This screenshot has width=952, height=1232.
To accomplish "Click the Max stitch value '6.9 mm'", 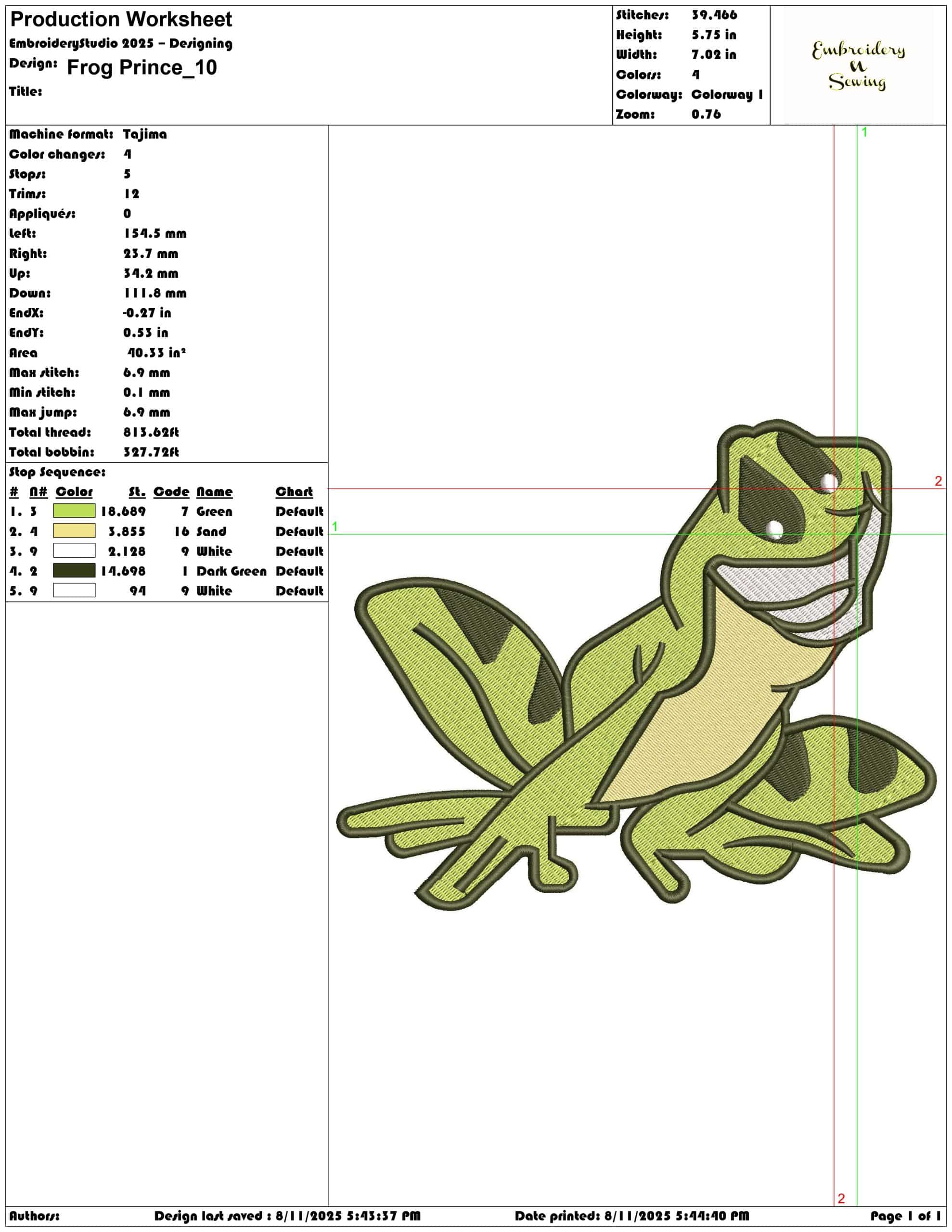I will click(x=147, y=372).
